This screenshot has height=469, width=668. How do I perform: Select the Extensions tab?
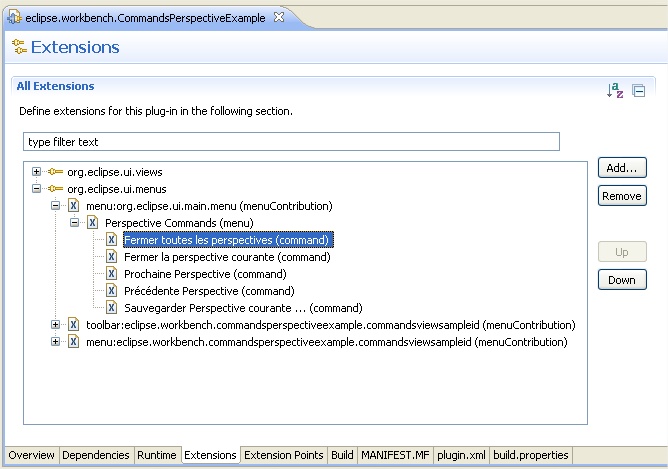click(x=210, y=455)
